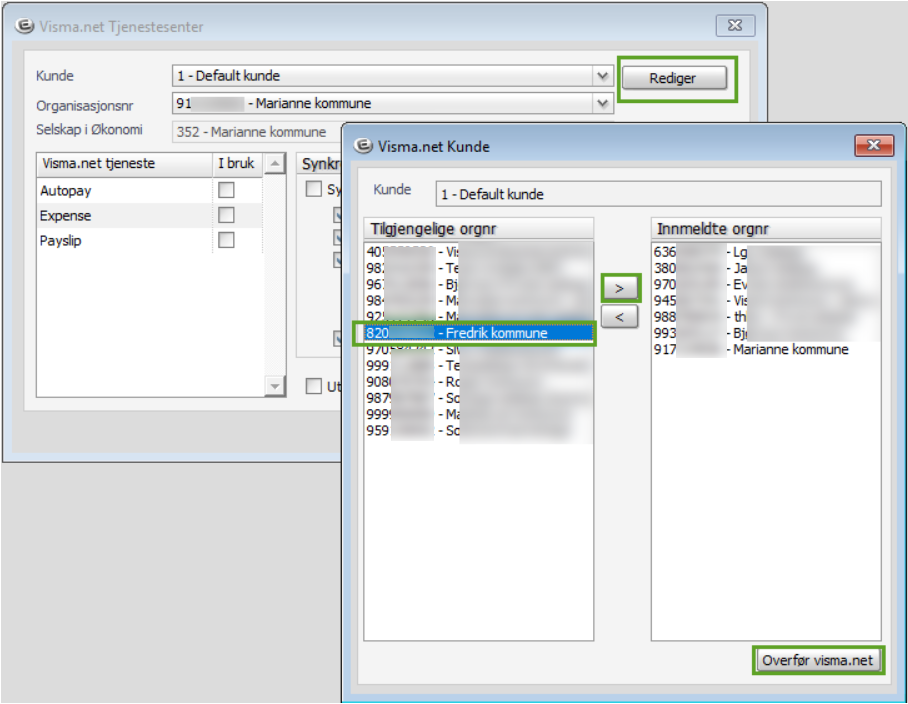Click the Visma.net Kunde title icon
The height and width of the screenshot is (704, 908).
363,146
